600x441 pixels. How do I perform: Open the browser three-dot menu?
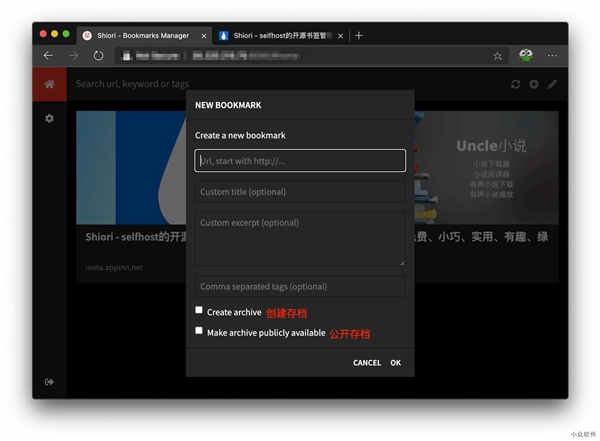(552, 56)
